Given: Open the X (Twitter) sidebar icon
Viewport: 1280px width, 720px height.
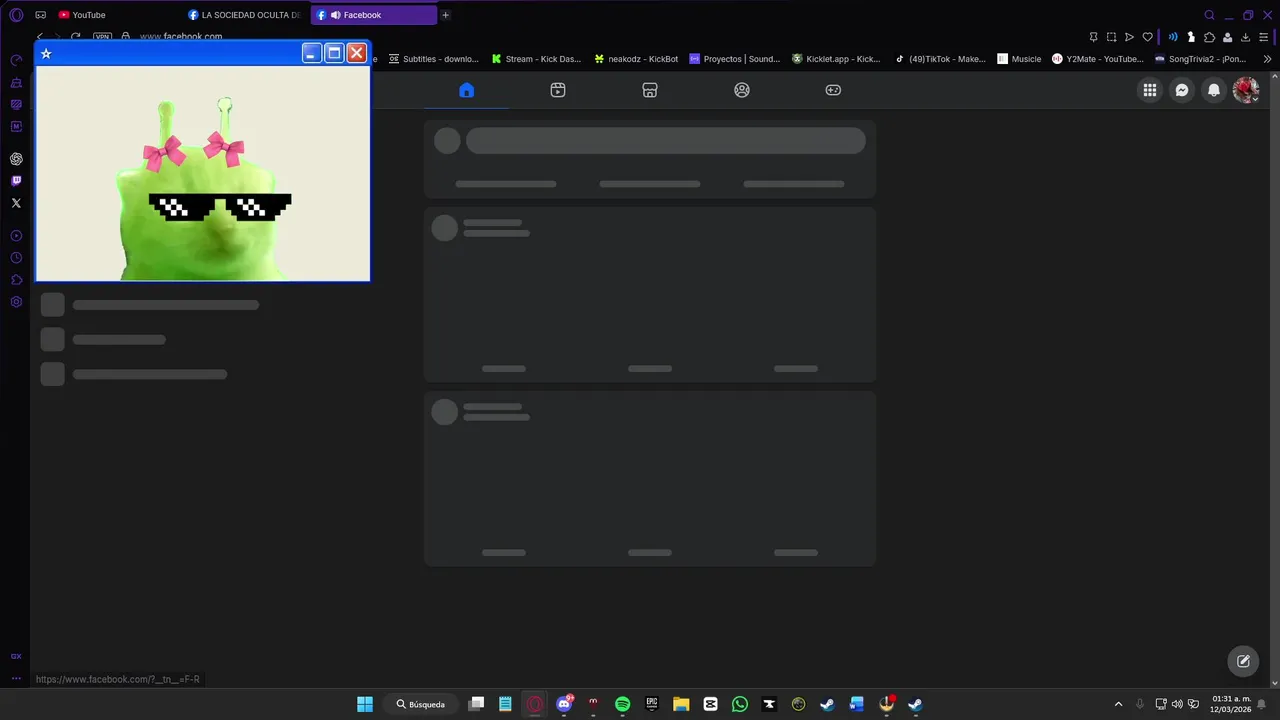Looking at the screenshot, I should click(x=16, y=203).
